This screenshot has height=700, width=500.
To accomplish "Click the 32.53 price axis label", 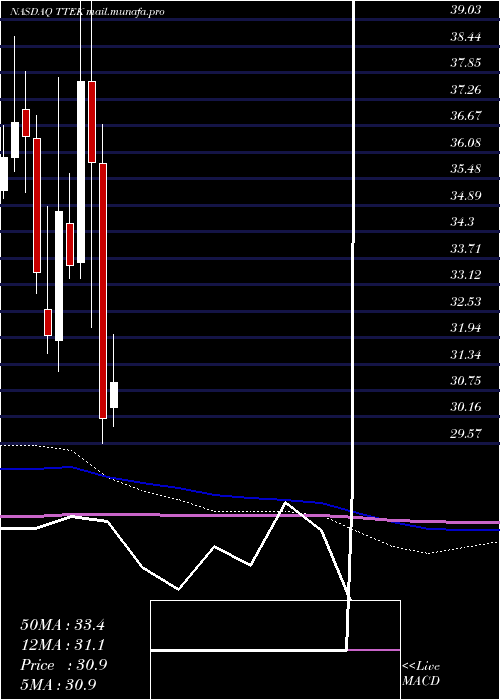I will coord(466,302).
